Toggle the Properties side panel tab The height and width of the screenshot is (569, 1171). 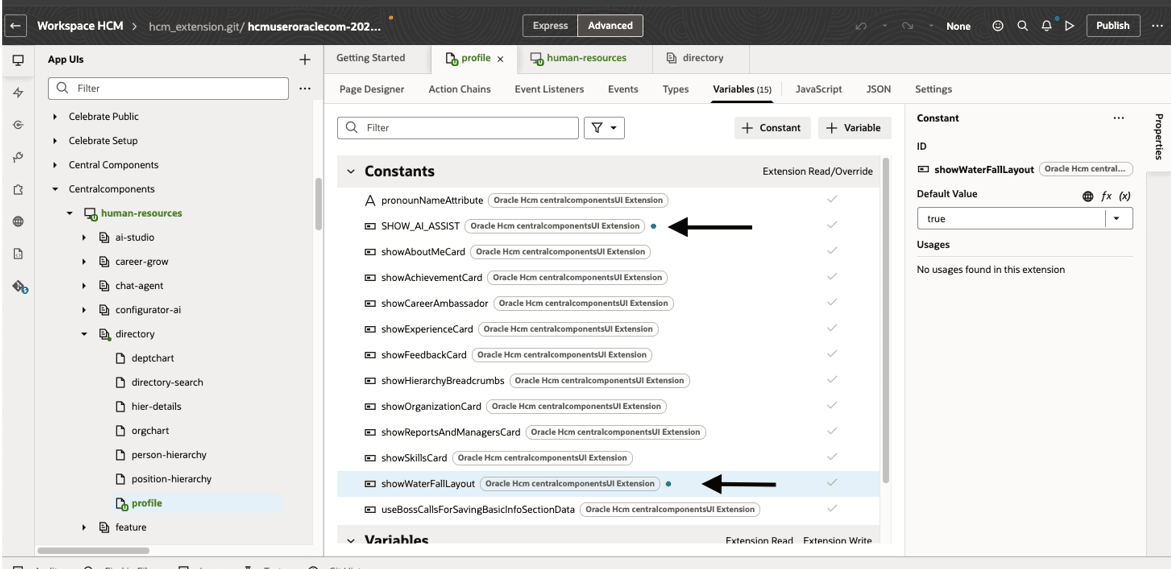(x=1158, y=137)
